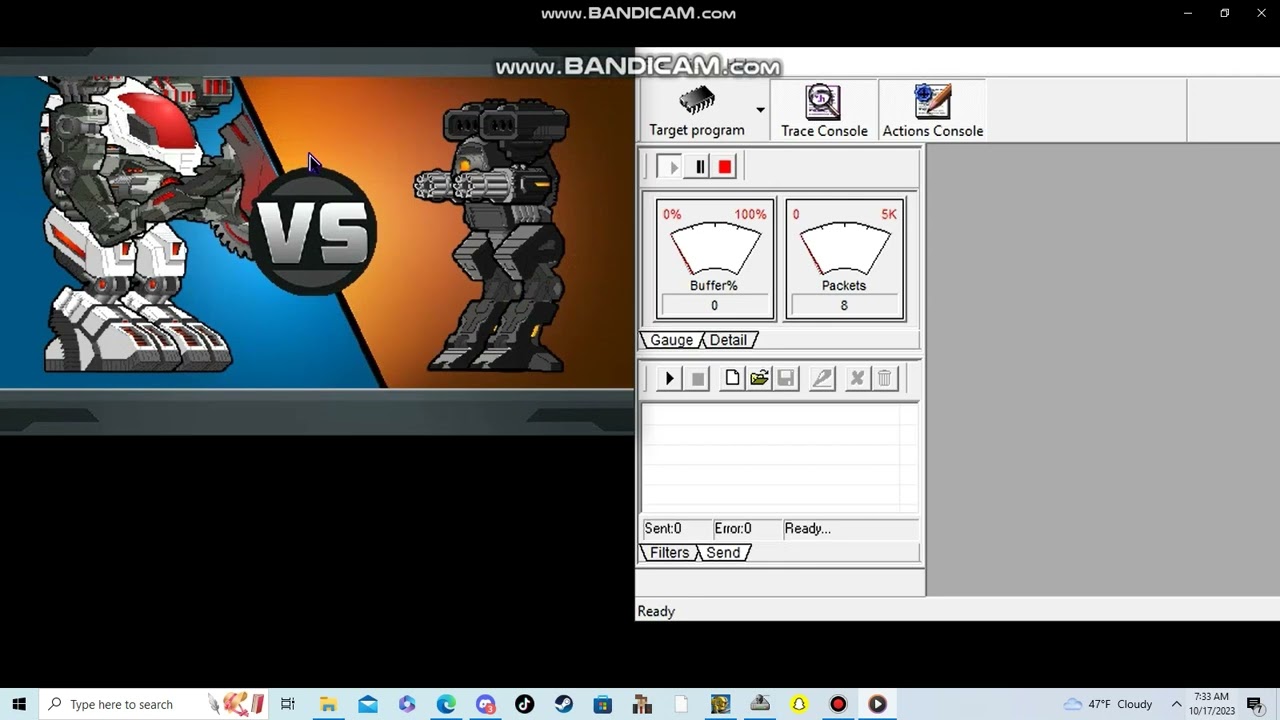Run the send list play icon
Image resolution: width=1280 pixels, height=720 pixels.
[670, 378]
